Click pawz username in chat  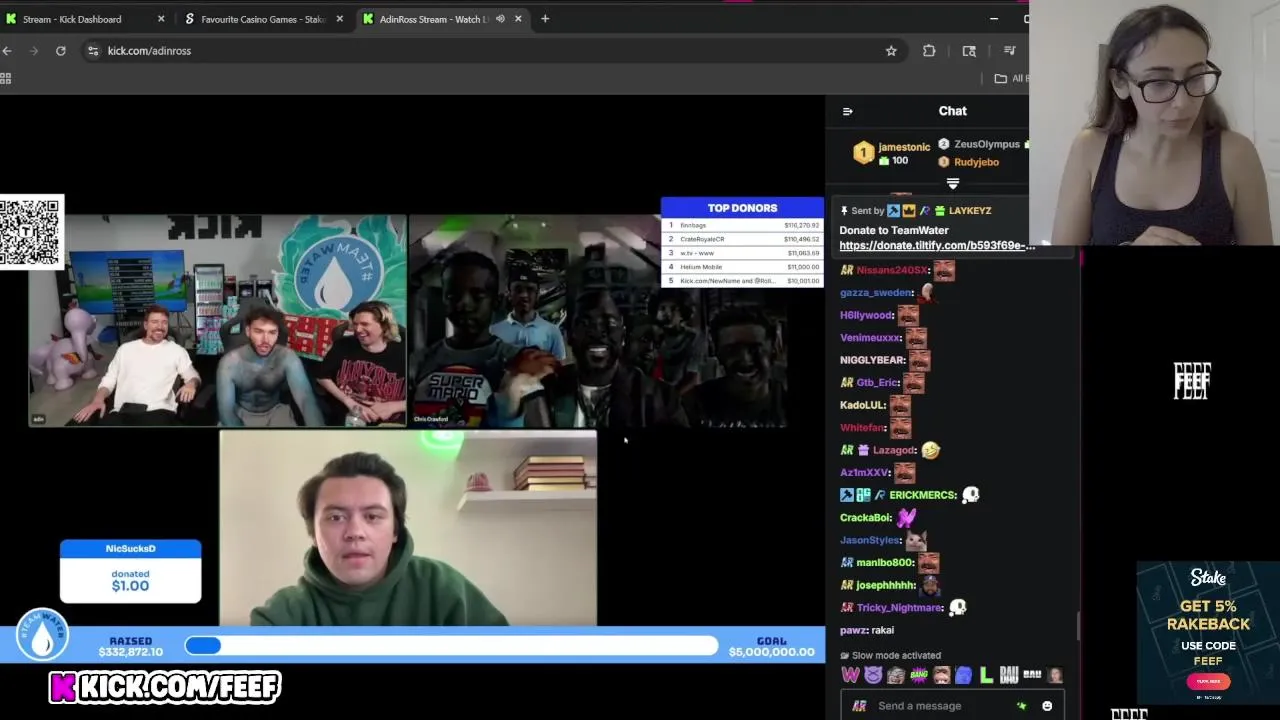point(853,630)
